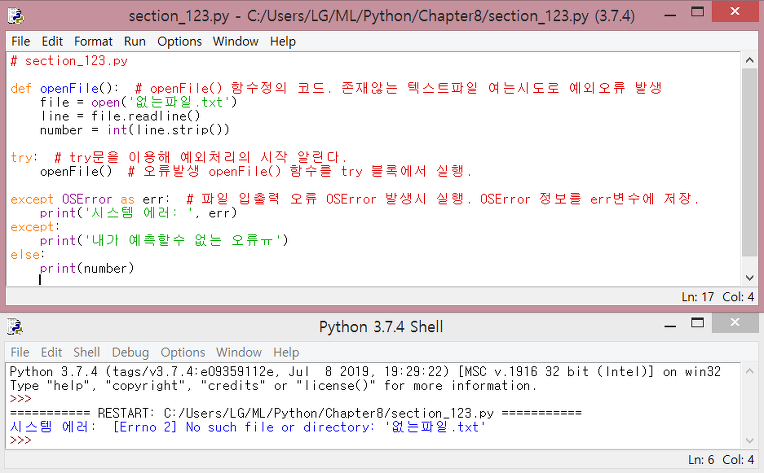Viewport: 764px width, 473px height.
Task: Open the Options menu in the editor window
Action: [179, 42]
